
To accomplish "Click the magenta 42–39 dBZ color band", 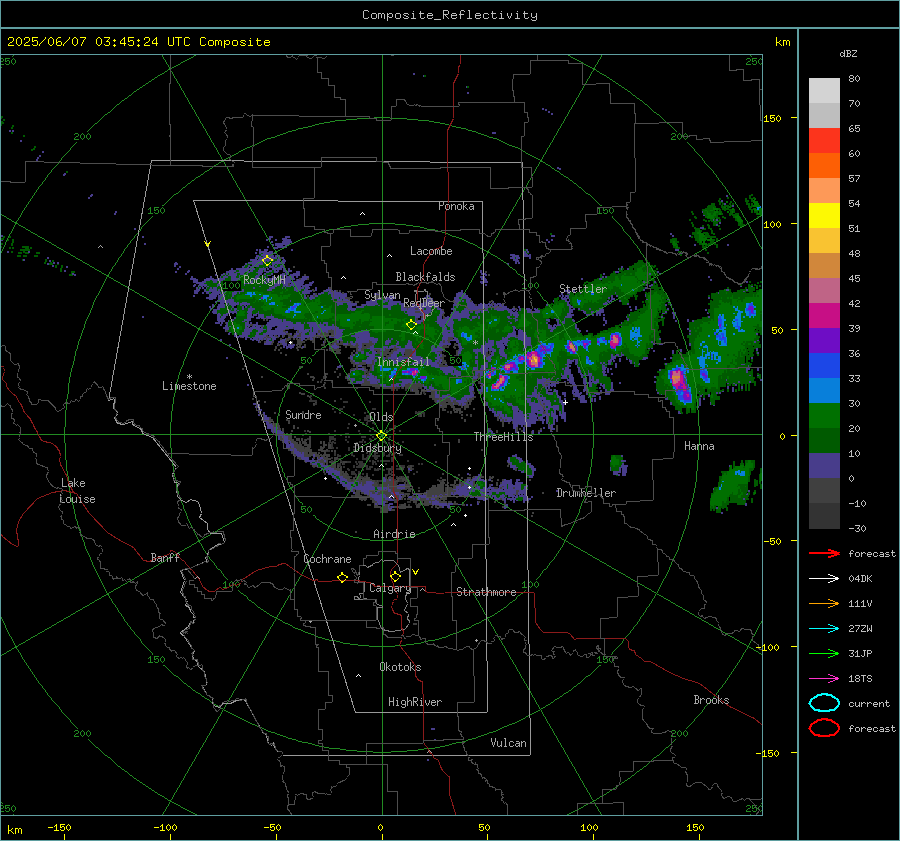I will (x=824, y=316).
